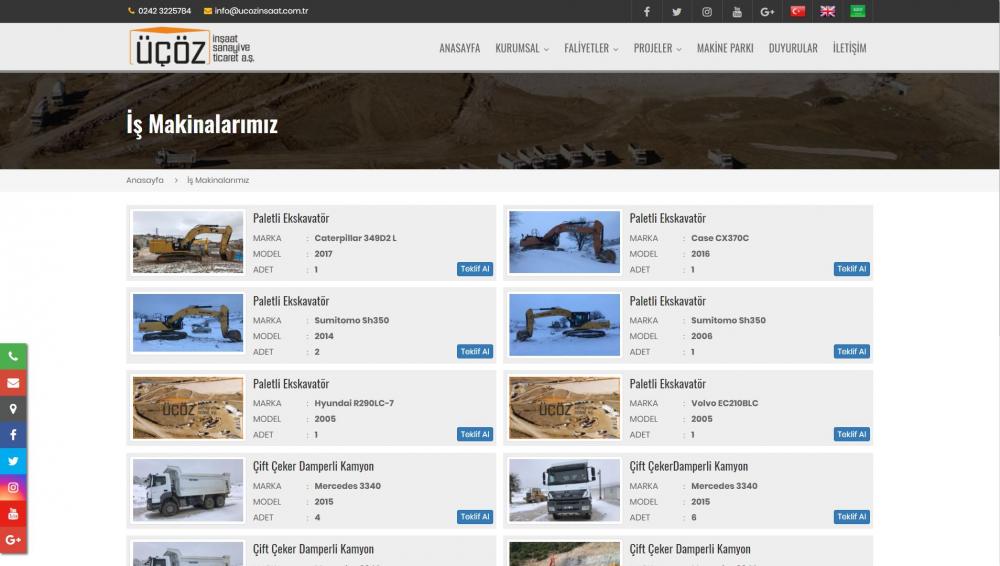Click the ÜÇÖZ company logo

pyautogui.click(x=191, y=47)
